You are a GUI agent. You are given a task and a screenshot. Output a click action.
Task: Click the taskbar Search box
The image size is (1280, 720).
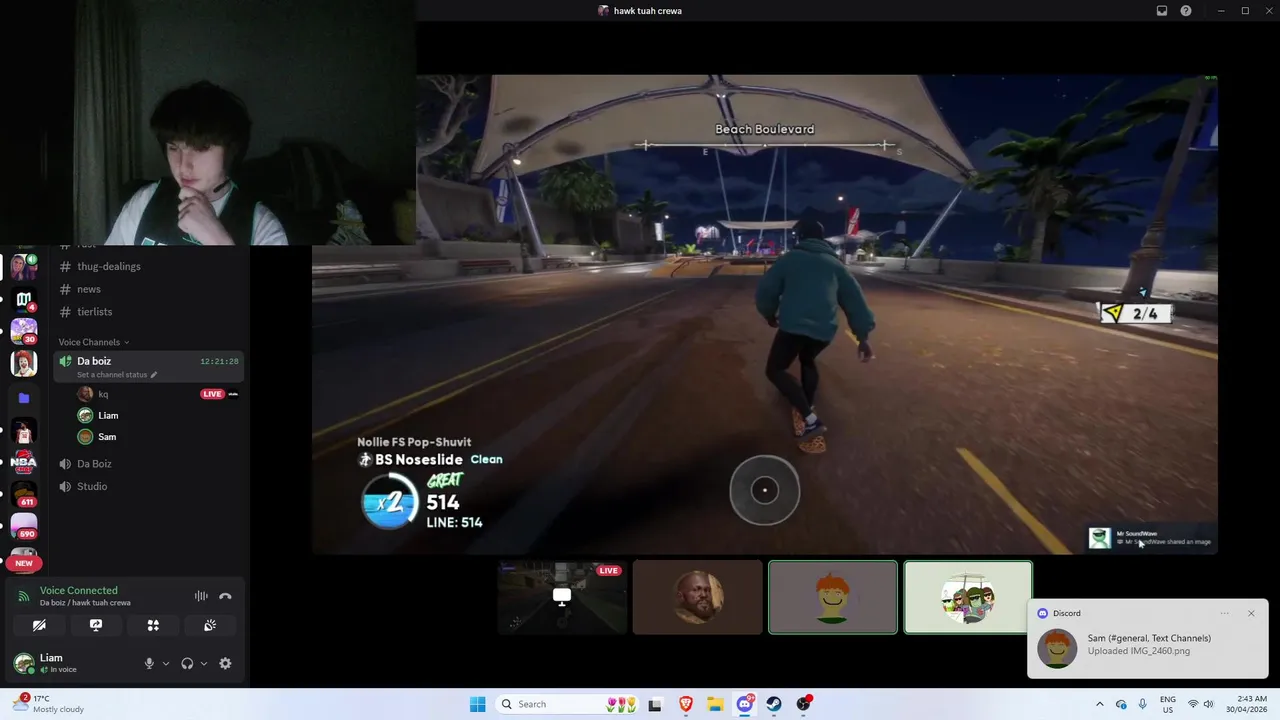point(568,704)
